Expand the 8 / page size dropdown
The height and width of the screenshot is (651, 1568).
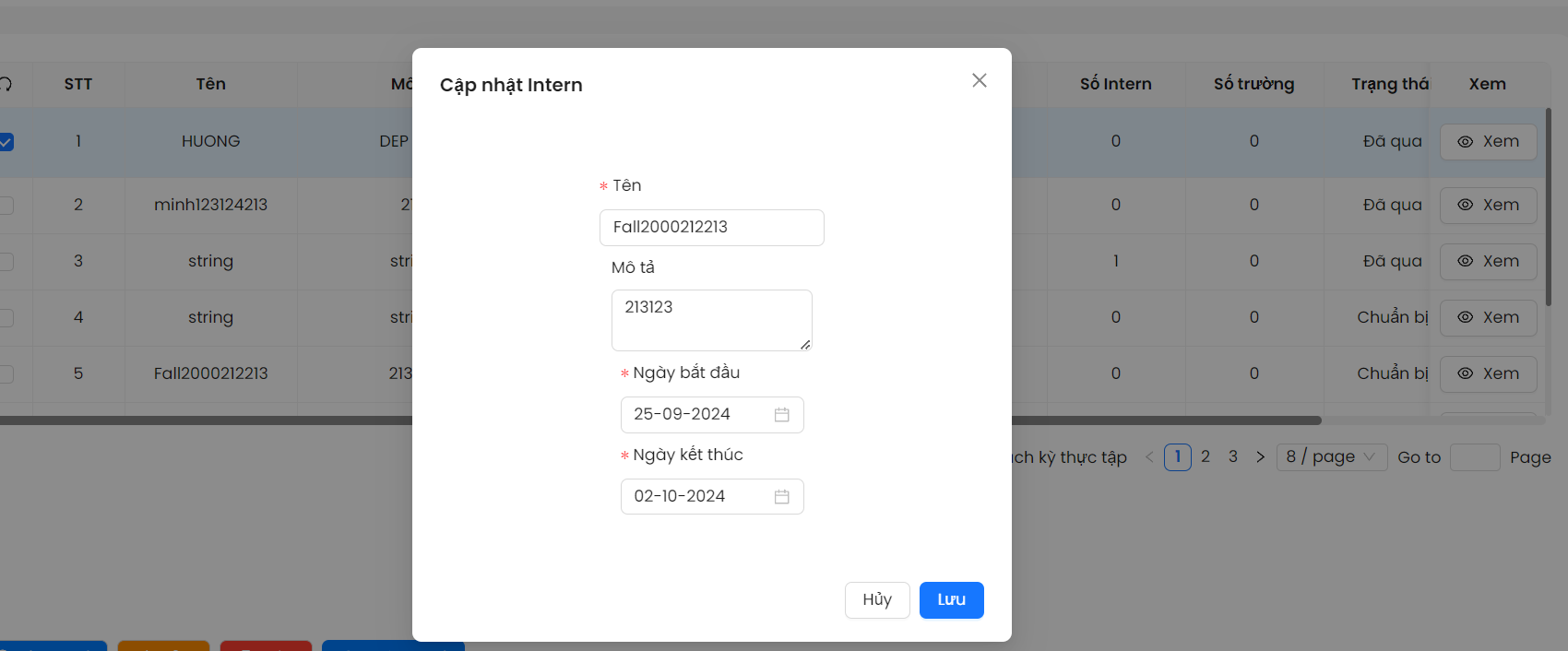[x=1331, y=457]
